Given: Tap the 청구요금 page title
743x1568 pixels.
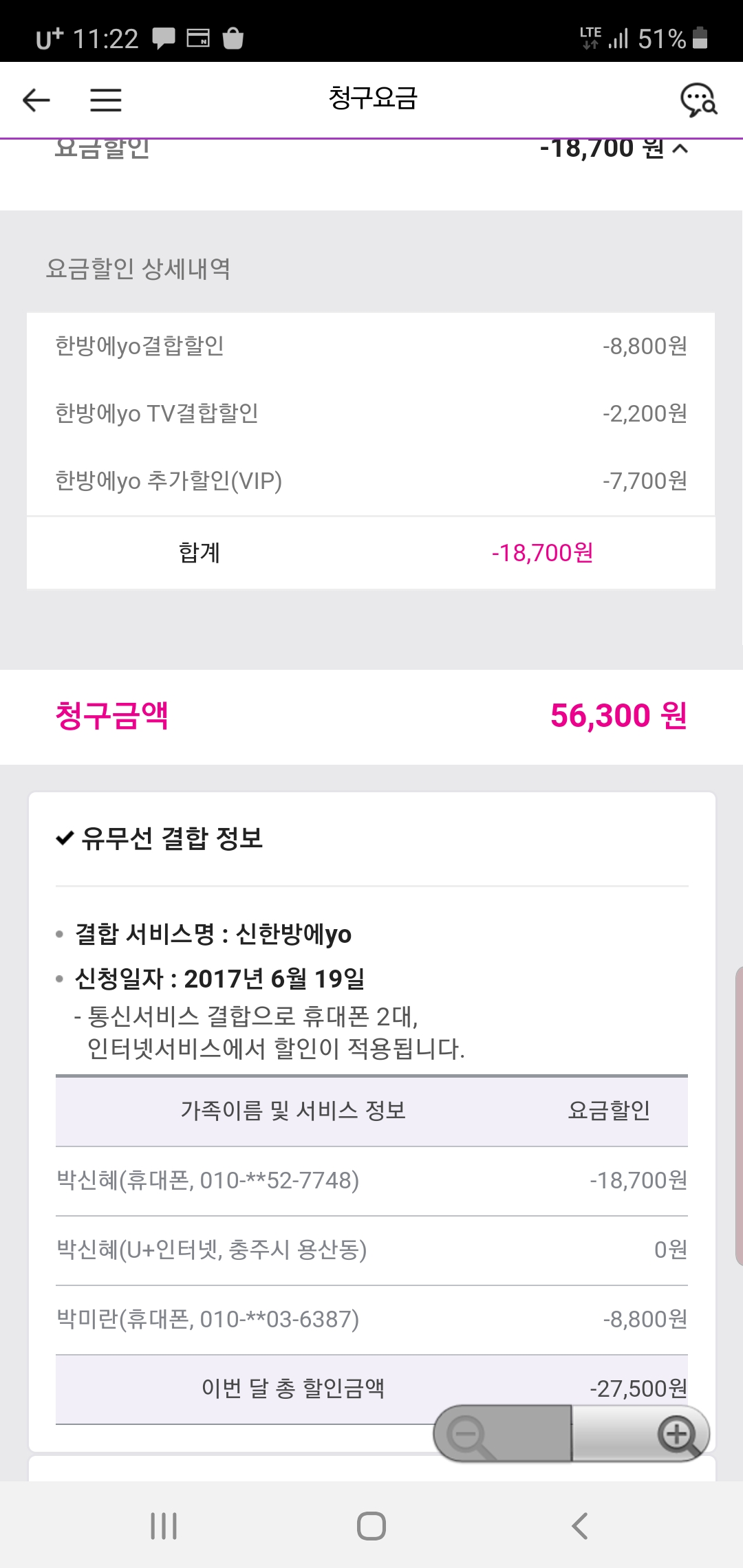Looking at the screenshot, I should tap(372, 98).
